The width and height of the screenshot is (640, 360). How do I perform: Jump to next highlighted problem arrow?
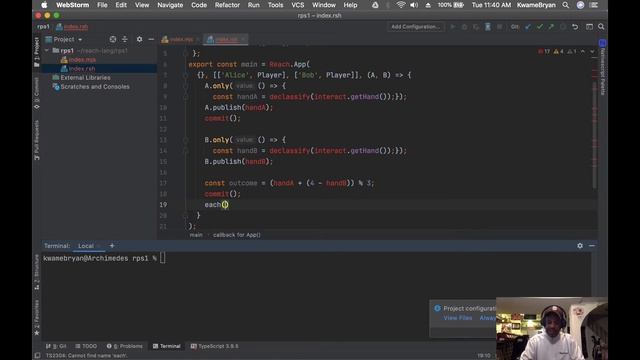592,51
